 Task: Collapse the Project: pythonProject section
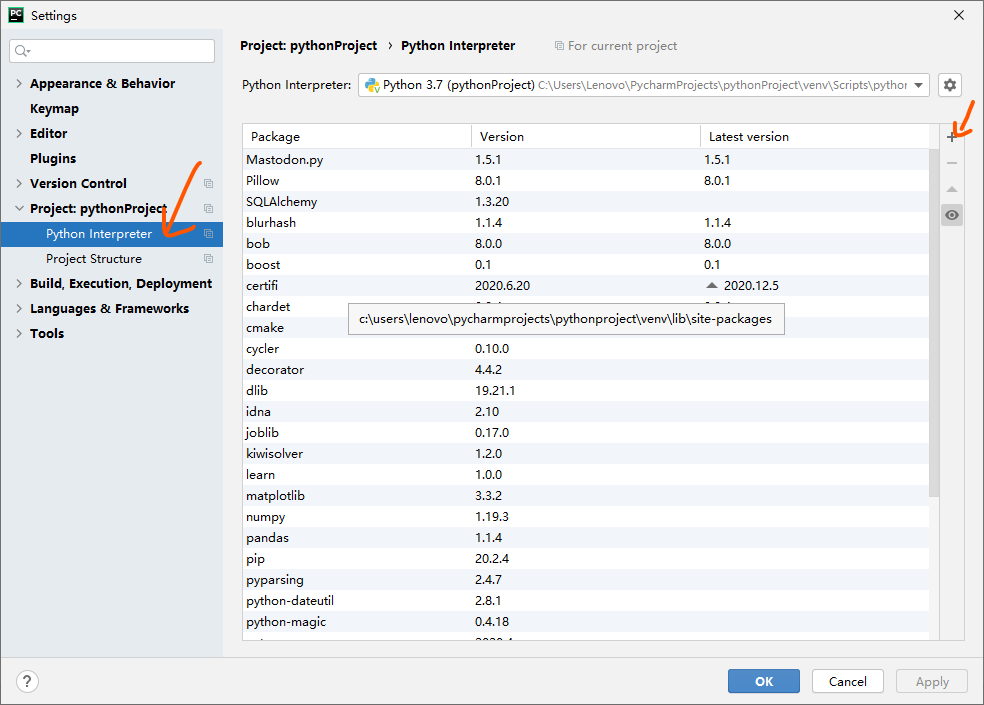[19, 209]
